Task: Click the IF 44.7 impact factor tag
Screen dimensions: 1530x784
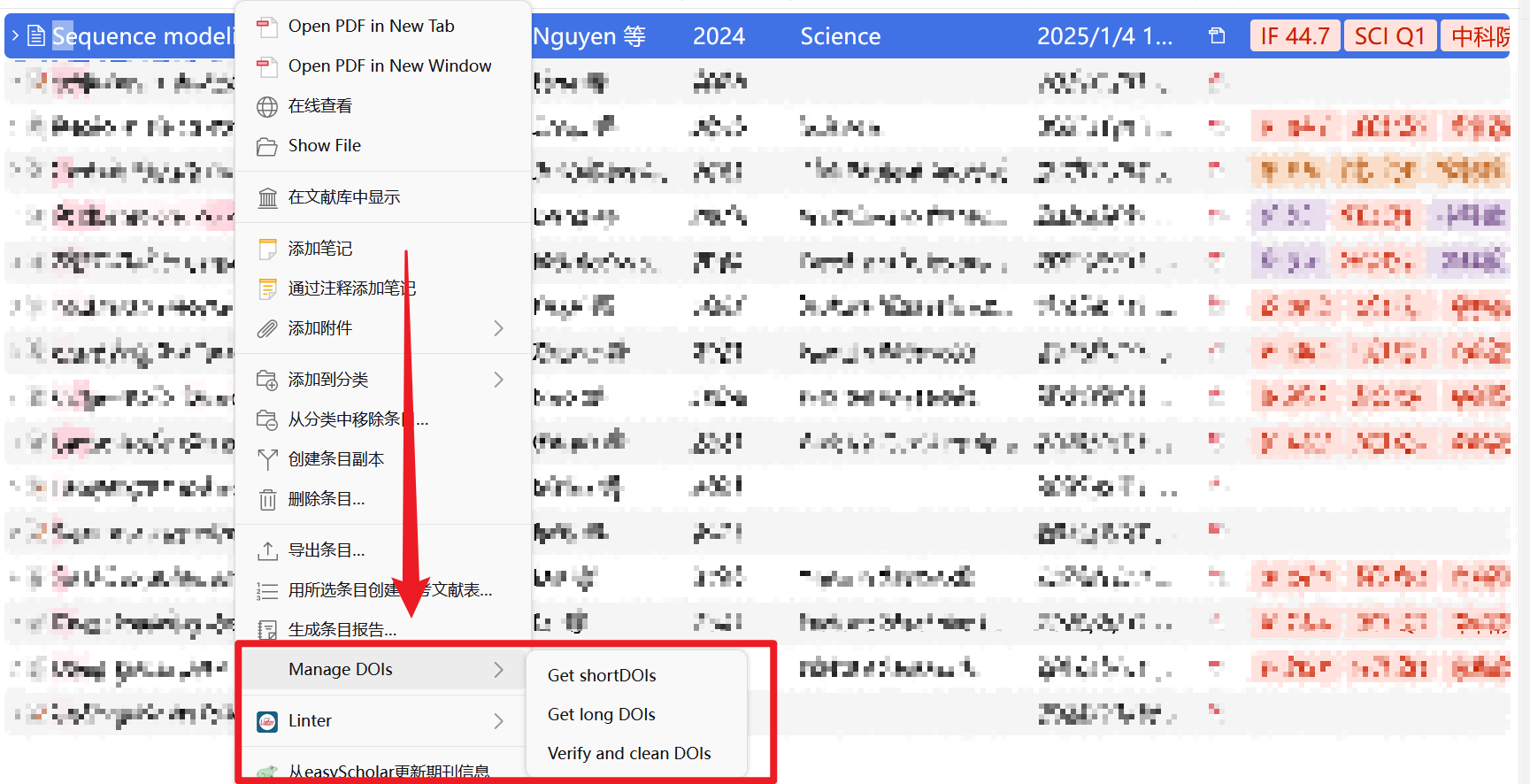Action: (1295, 36)
